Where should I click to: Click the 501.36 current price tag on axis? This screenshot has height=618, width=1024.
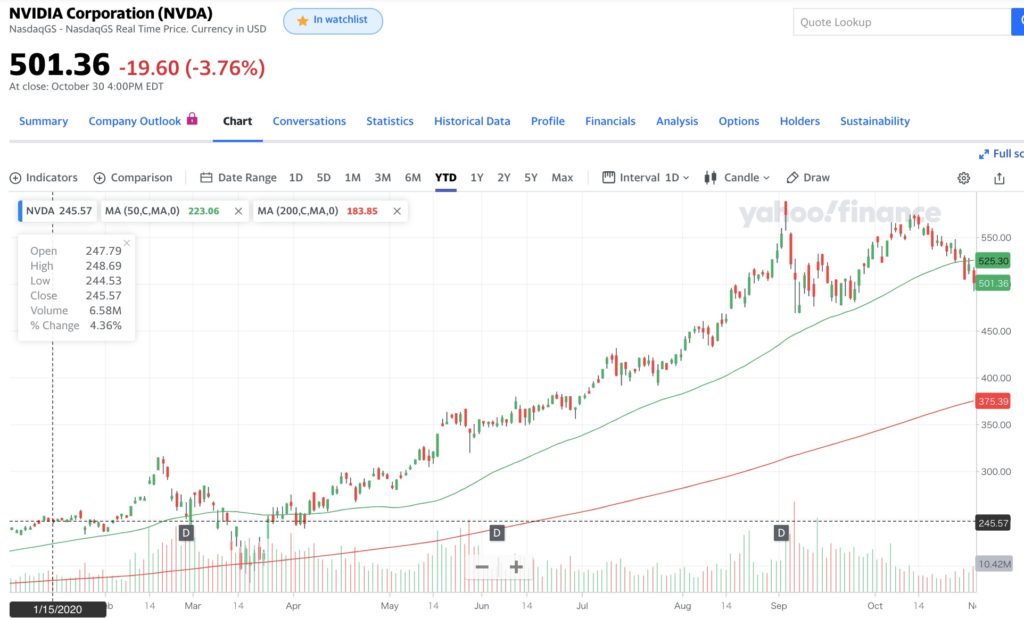(993, 283)
